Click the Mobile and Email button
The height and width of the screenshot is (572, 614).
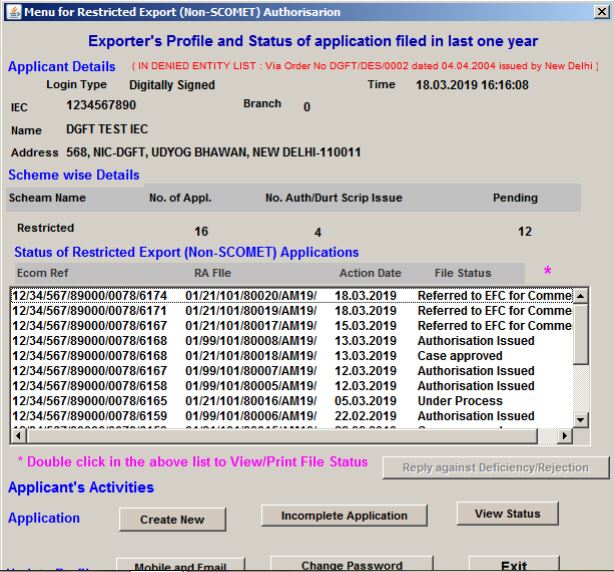point(181,565)
